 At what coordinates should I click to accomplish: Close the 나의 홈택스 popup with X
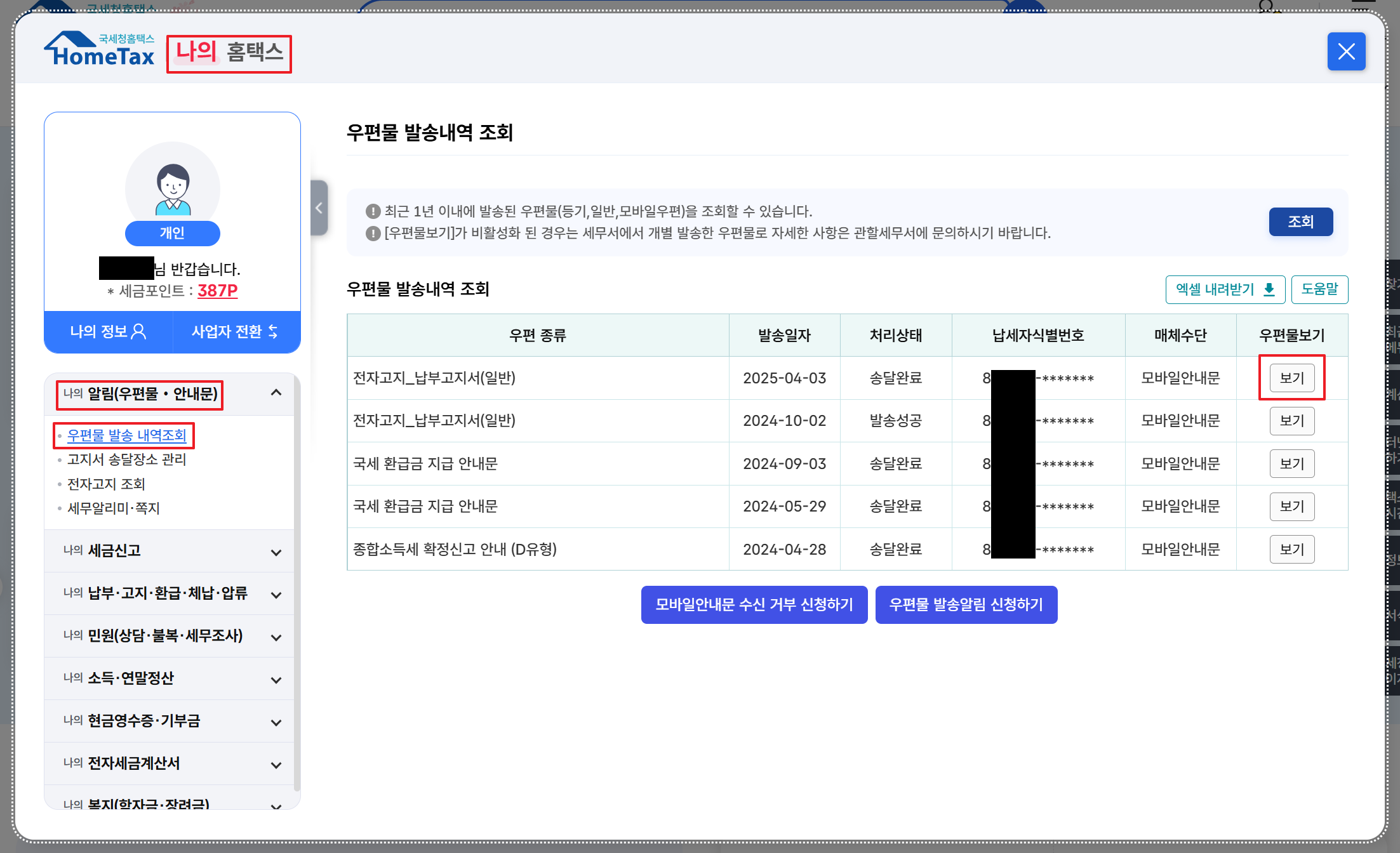(1346, 51)
